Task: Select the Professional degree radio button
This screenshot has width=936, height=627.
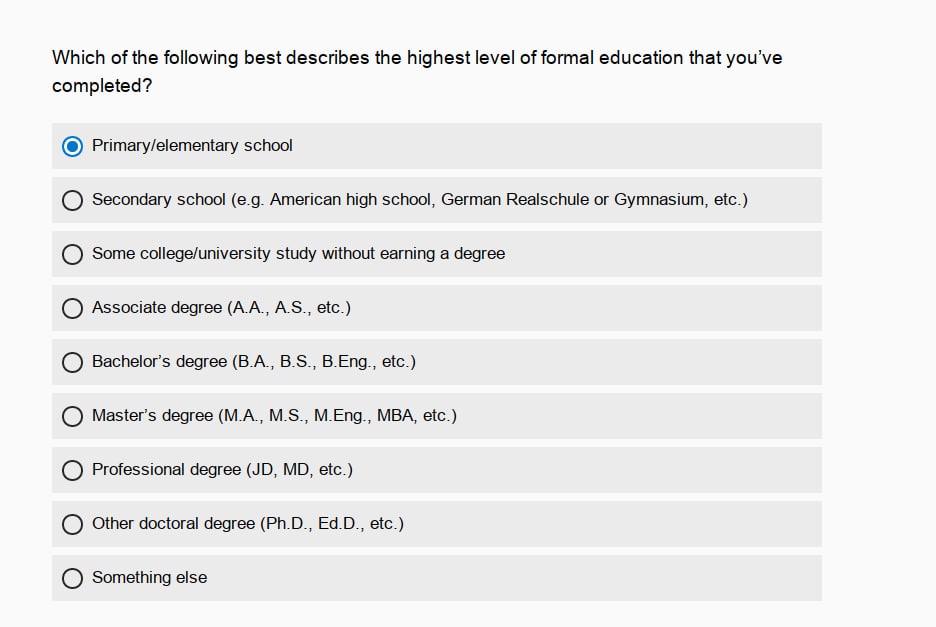Action: [x=72, y=470]
